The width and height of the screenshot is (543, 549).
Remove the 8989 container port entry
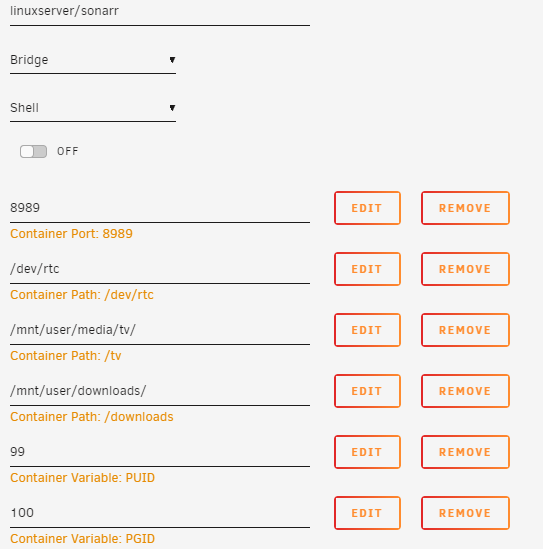(465, 208)
